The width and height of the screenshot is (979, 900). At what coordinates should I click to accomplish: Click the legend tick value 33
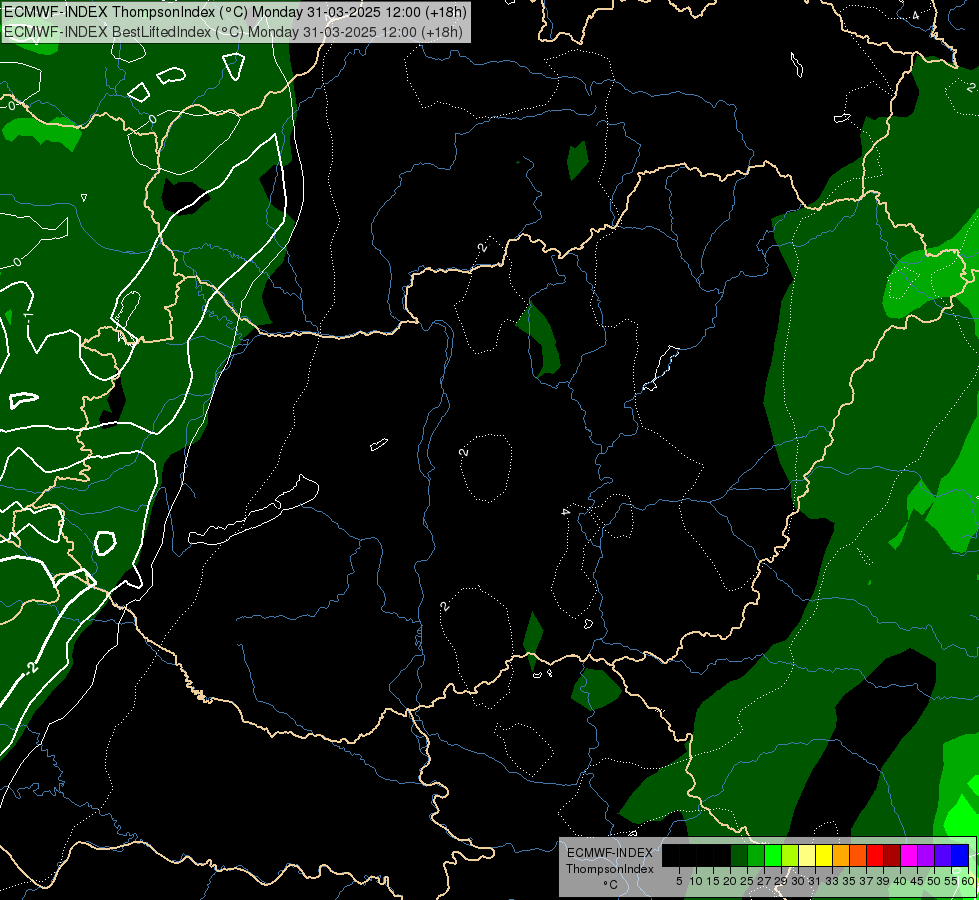(x=832, y=881)
